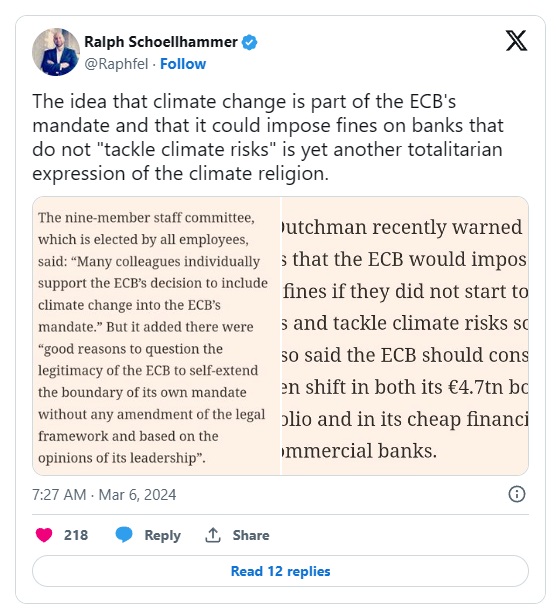Click the "opinions of its leadership" image text
This screenshot has height=616, width=556.
[x=122, y=458]
